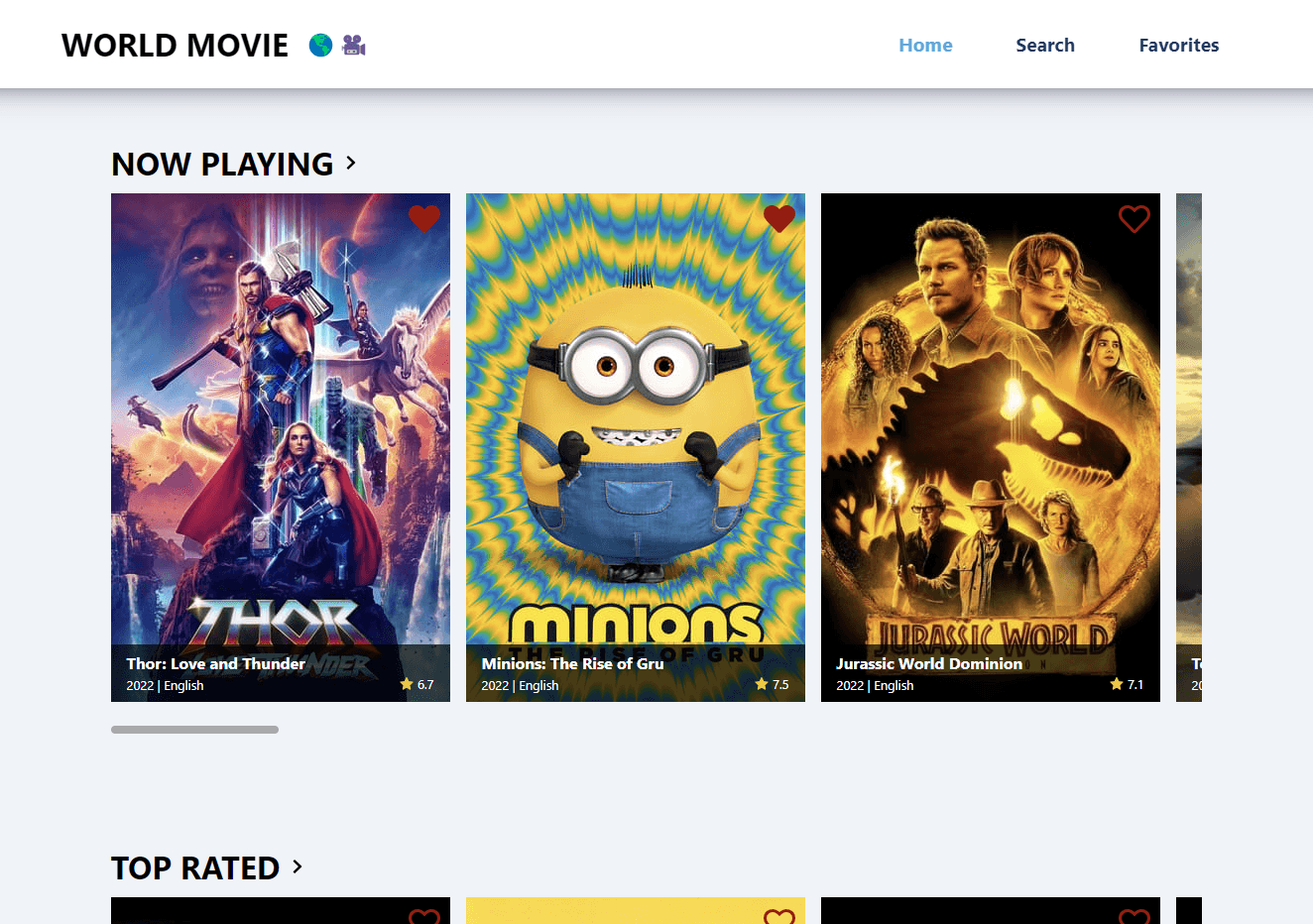This screenshot has width=1313, height=924.
Task: Click the WORLD MOVIE site logo title
Action: [175, 45]
